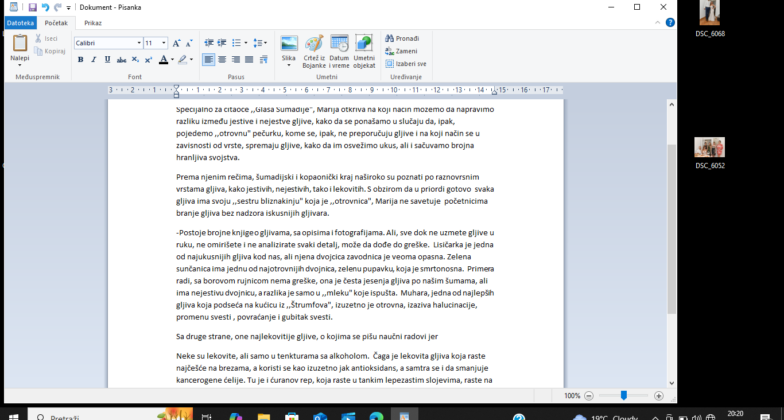Toggle underline formatting
784x420 pixels.
point(108,60)
